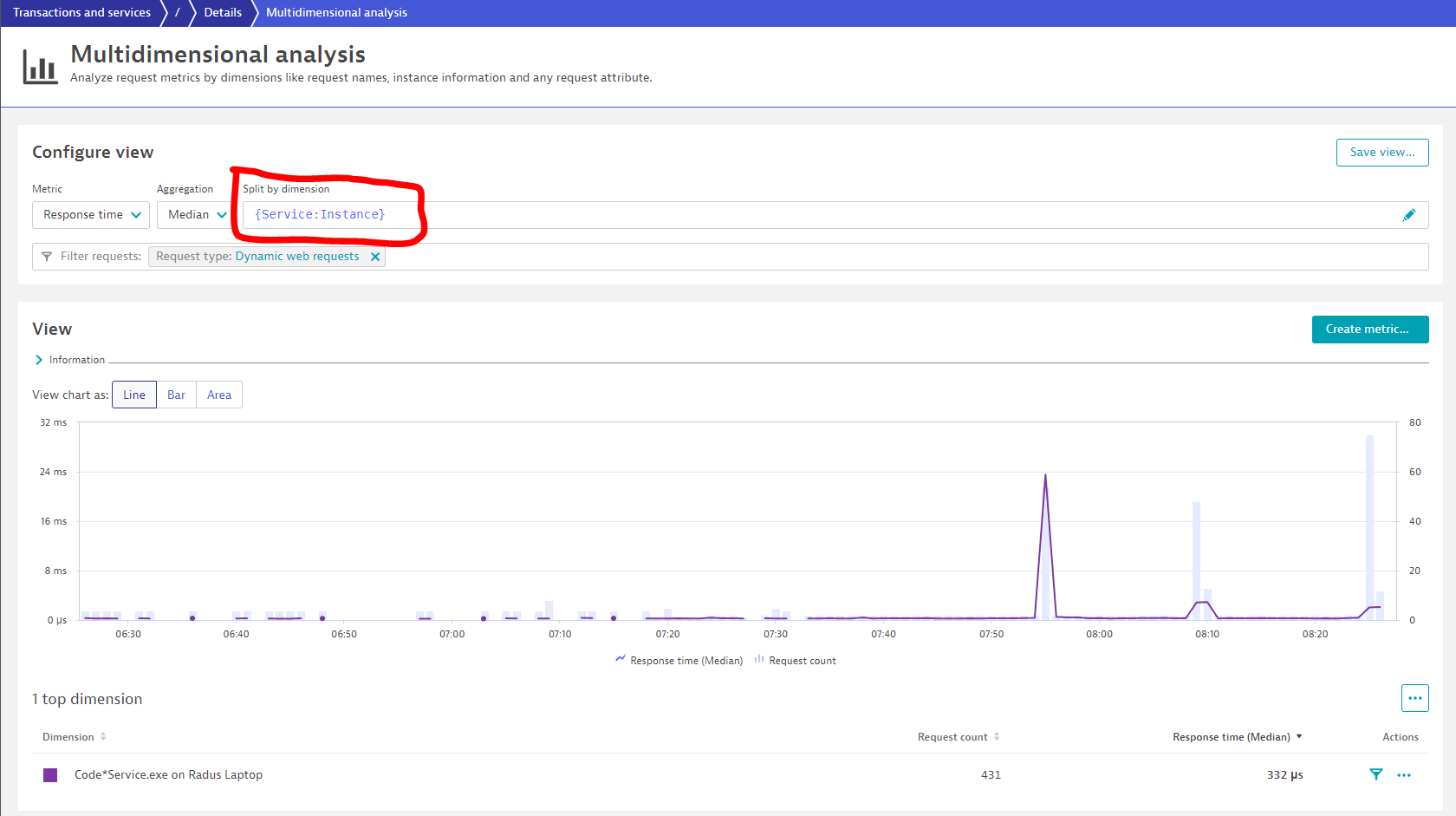Open the Median aggregation dropdown

[196, 215]
